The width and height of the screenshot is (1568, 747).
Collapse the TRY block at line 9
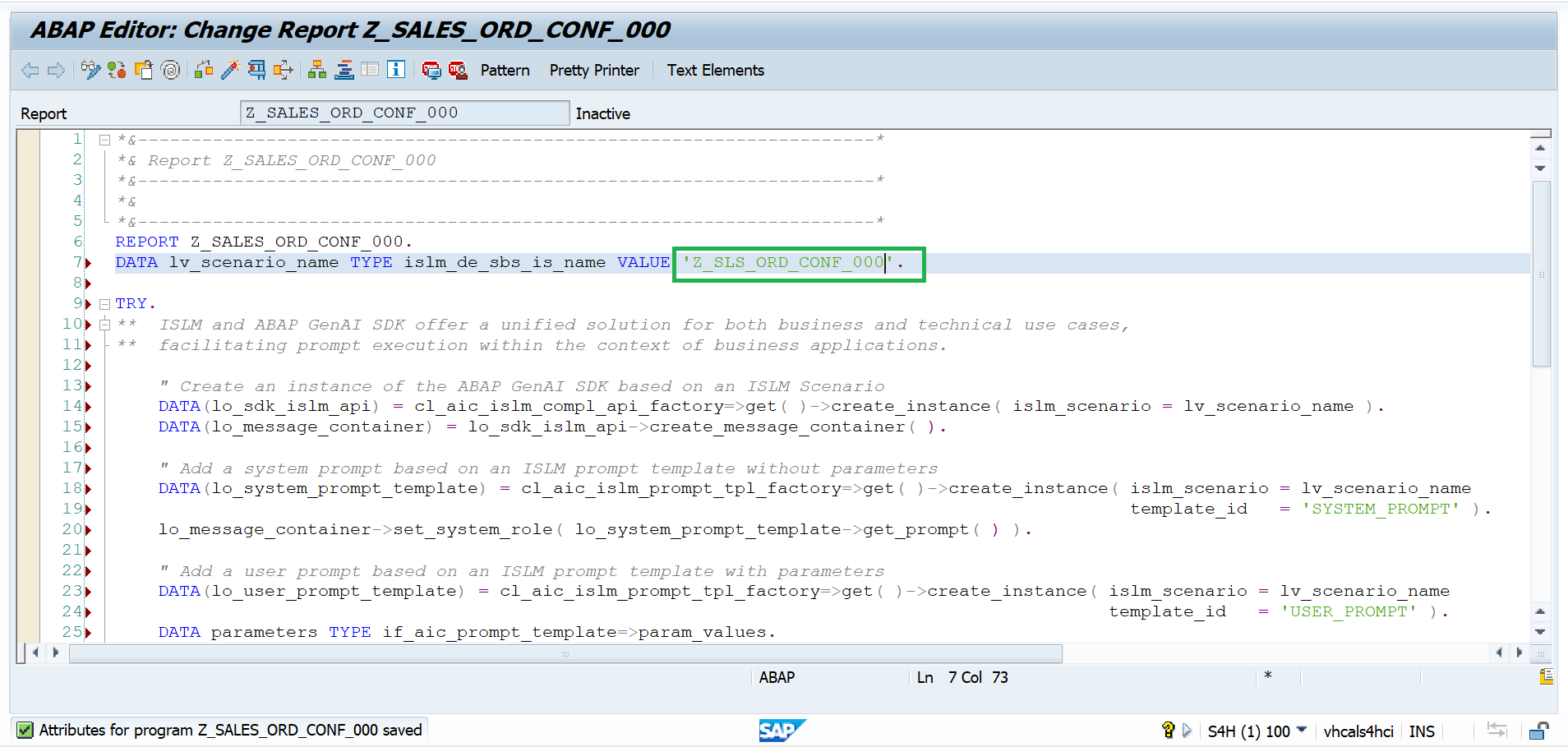[x=104, y=304]
